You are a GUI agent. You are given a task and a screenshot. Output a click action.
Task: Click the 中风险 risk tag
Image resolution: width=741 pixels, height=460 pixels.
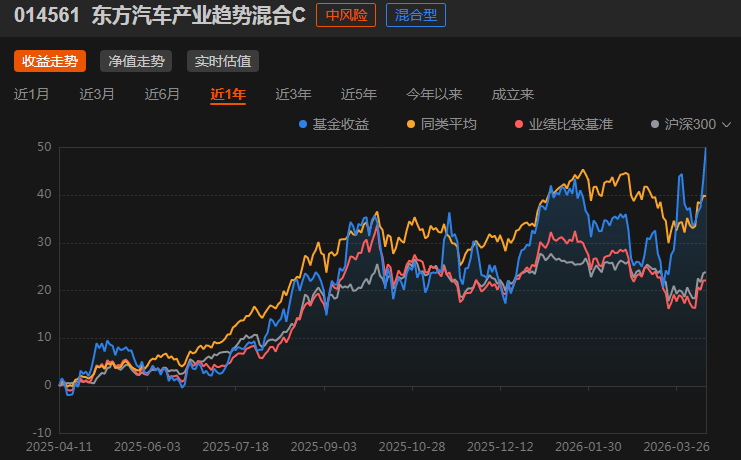click(346, 15)
